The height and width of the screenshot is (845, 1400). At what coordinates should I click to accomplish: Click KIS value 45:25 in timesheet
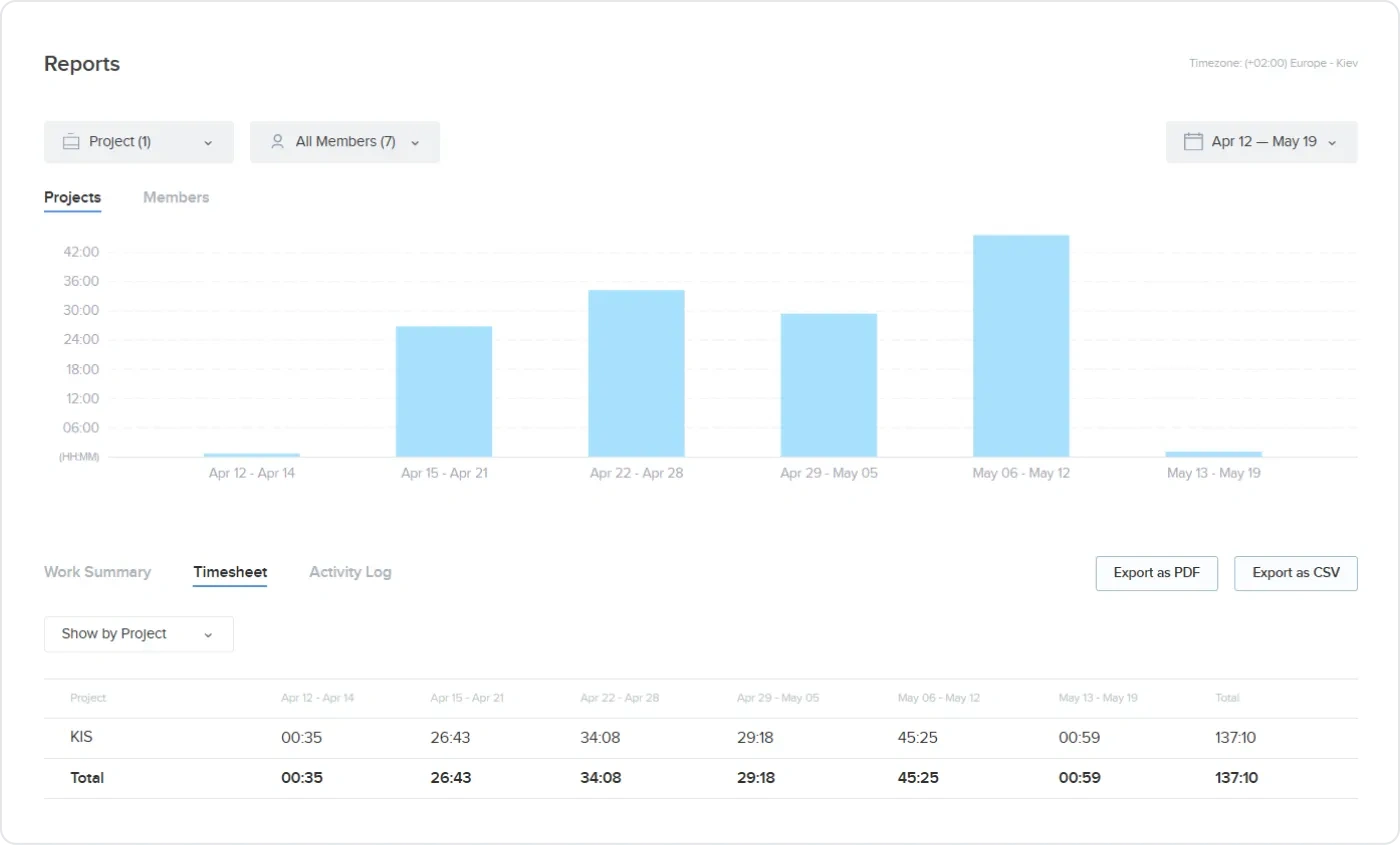919,739
